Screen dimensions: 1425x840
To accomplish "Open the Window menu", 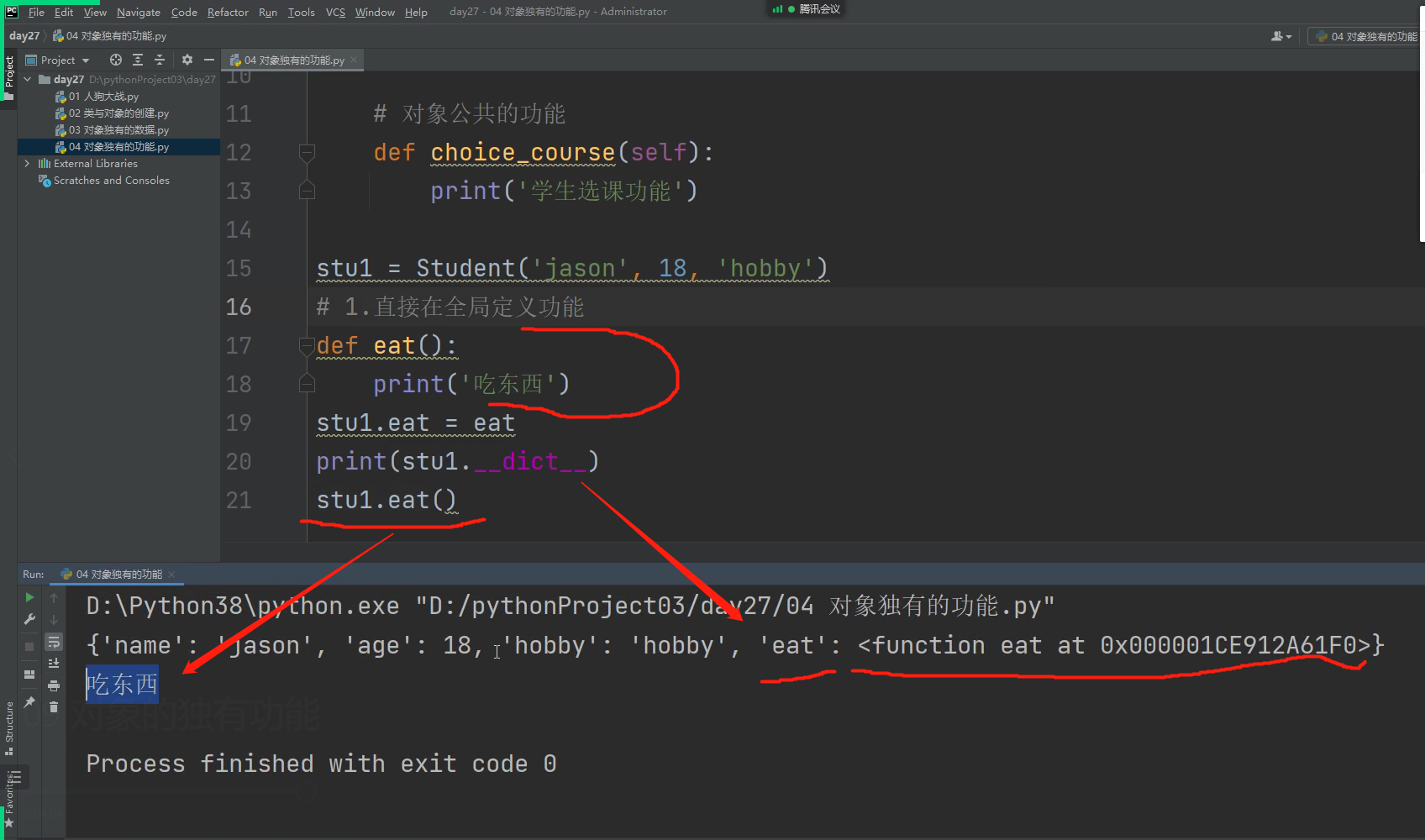I will coord(375,13).
